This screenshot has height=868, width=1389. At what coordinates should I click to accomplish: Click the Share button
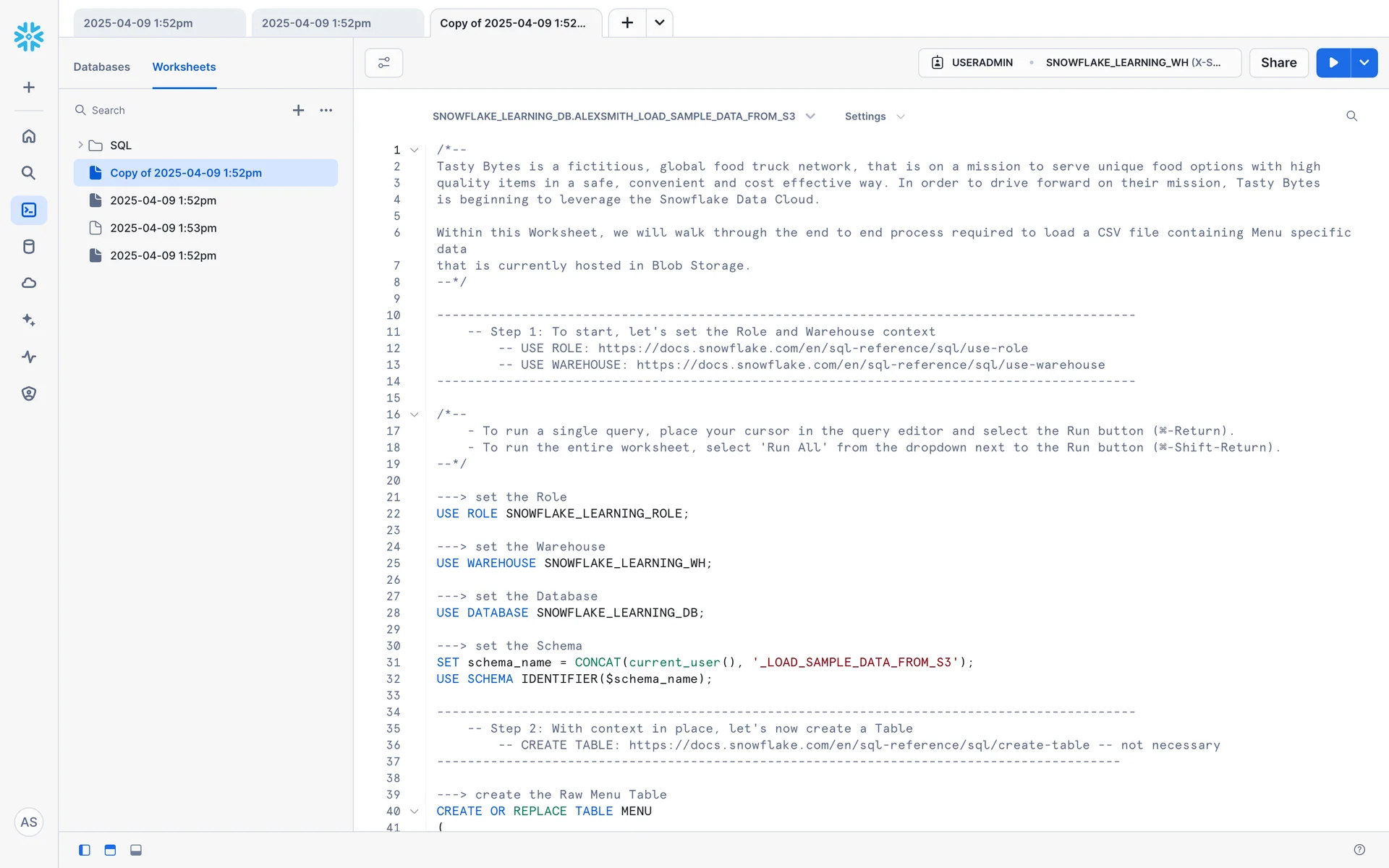pyautogui.click(x=1278, y=63)
